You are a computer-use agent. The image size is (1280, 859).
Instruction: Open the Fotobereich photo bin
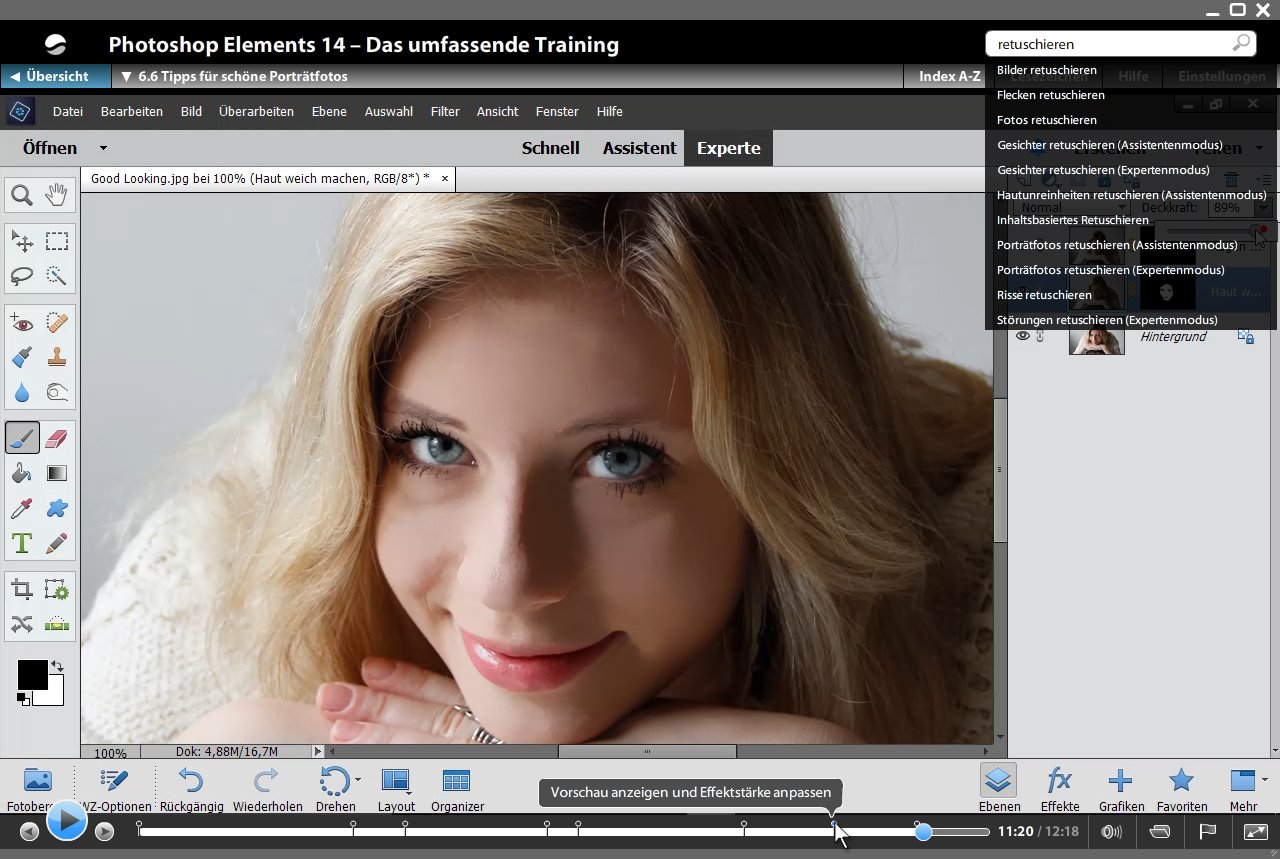click(x=37, y=781)
